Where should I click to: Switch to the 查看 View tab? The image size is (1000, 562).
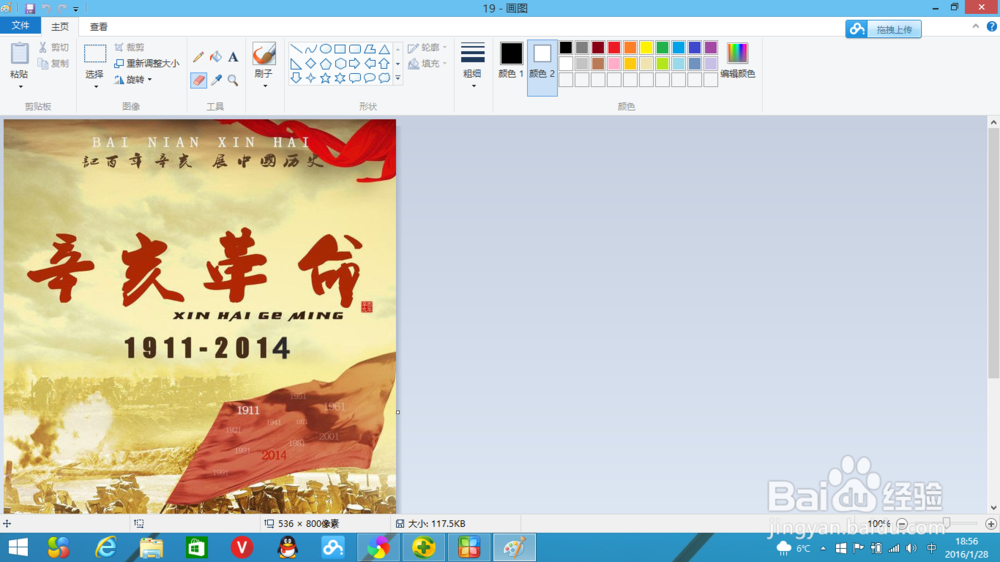tap(99, 27)
